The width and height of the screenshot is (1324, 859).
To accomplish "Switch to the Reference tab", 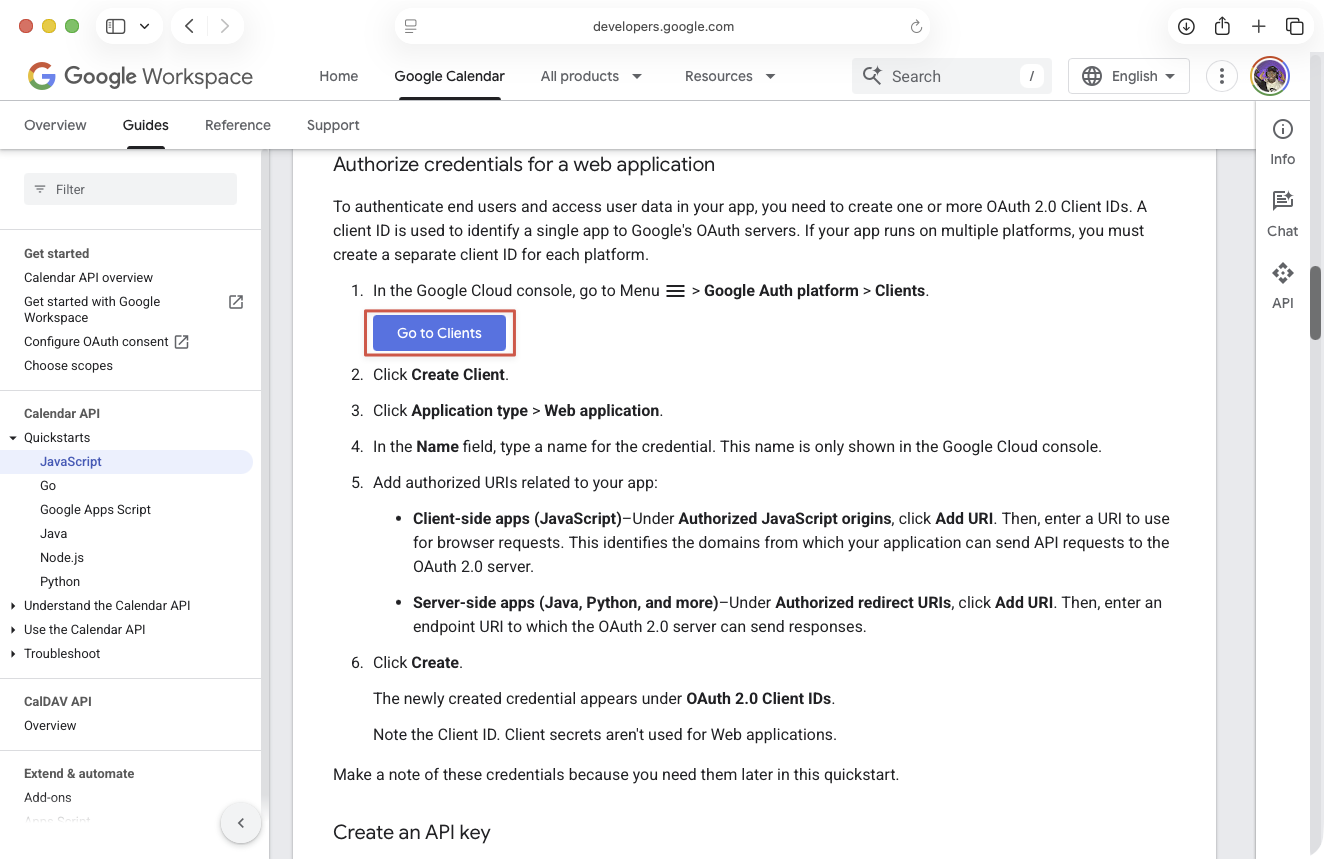I will pos(238,125).
